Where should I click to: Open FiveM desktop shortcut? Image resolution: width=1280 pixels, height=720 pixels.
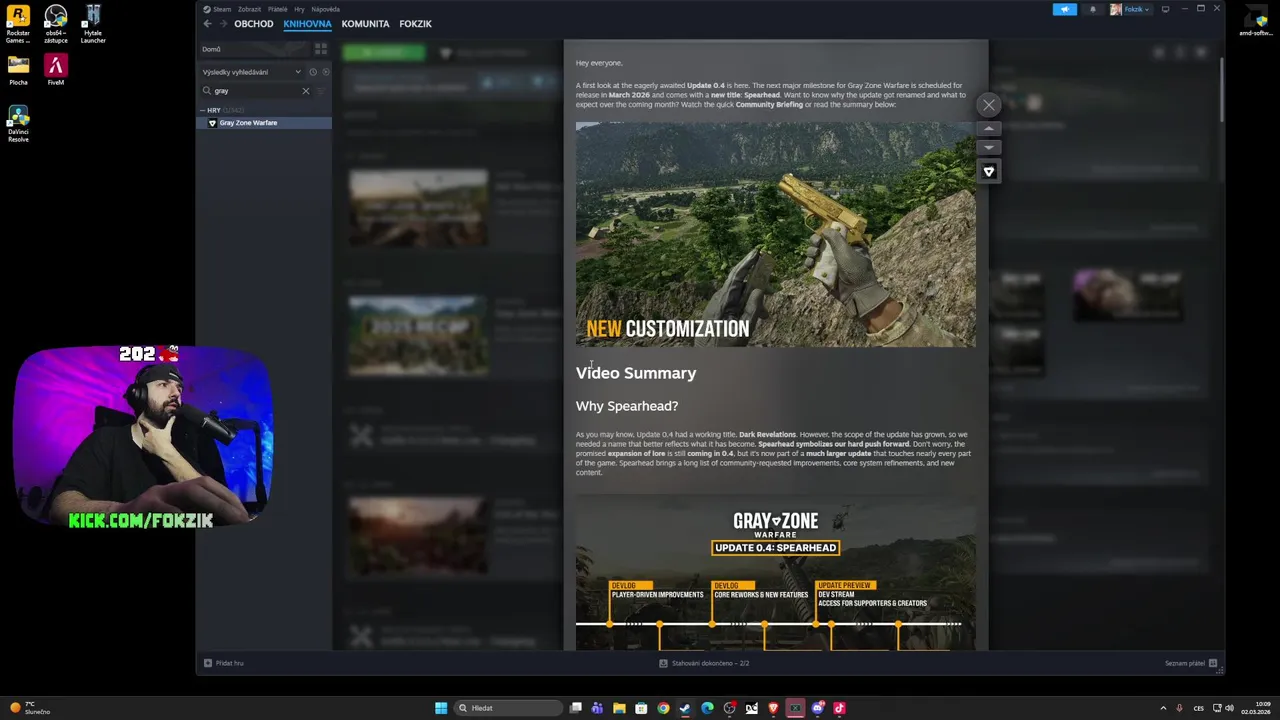[55, 70]
